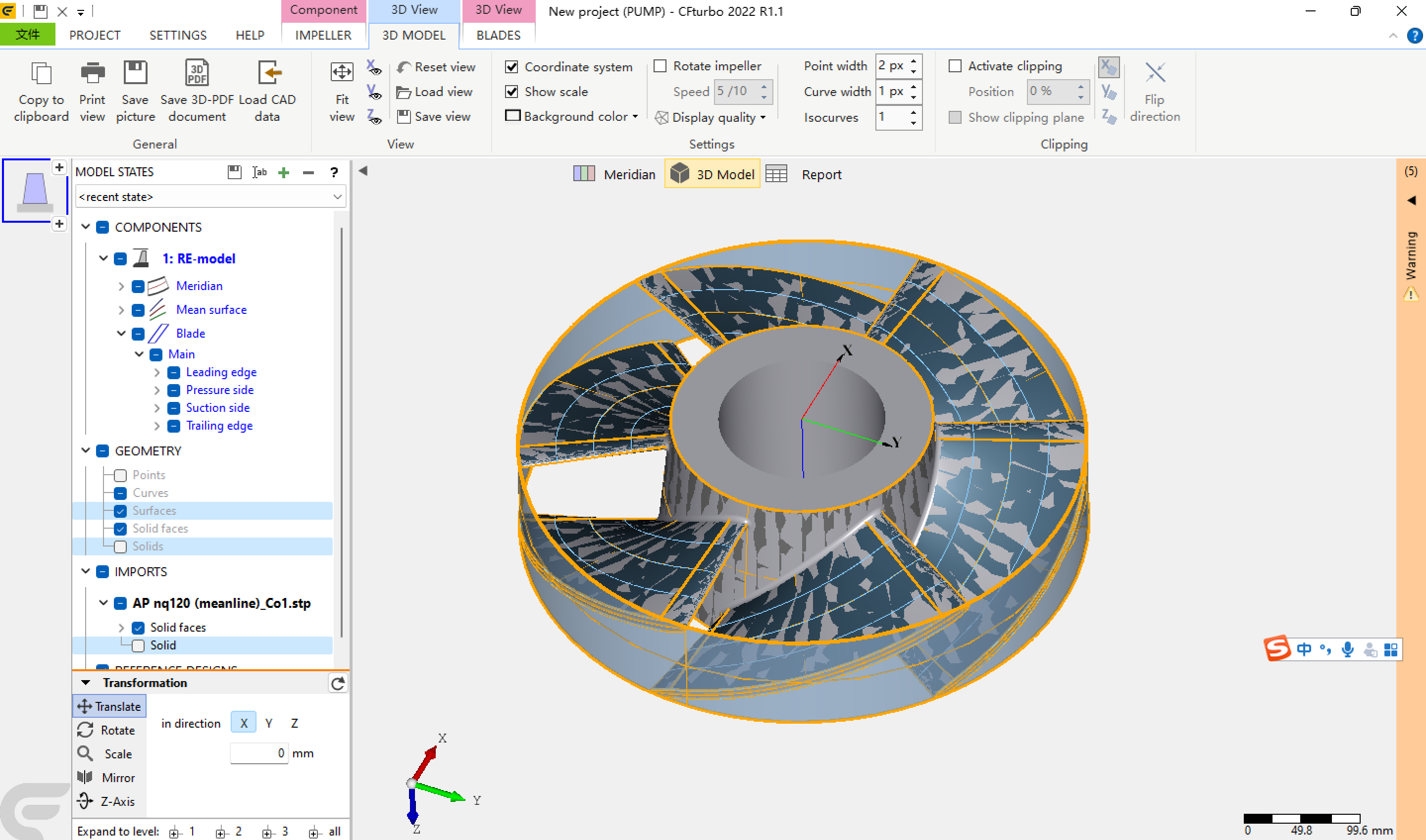1426x840 pixels.
Task: Click the translation distance mm field
Action: pyautogui.click(x=258, y=753)
